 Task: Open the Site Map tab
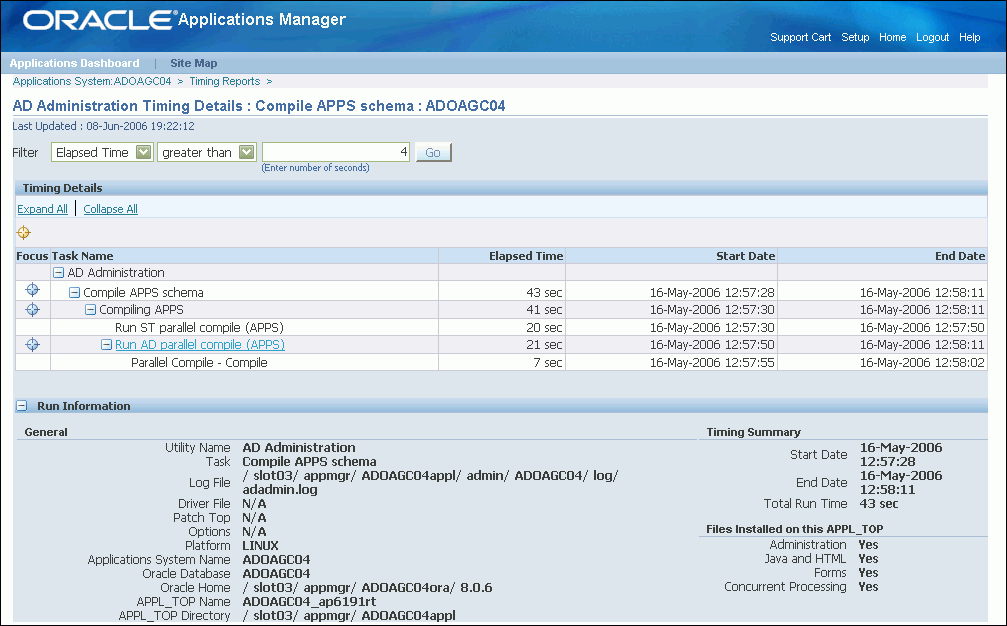click(x=193, y=63)
